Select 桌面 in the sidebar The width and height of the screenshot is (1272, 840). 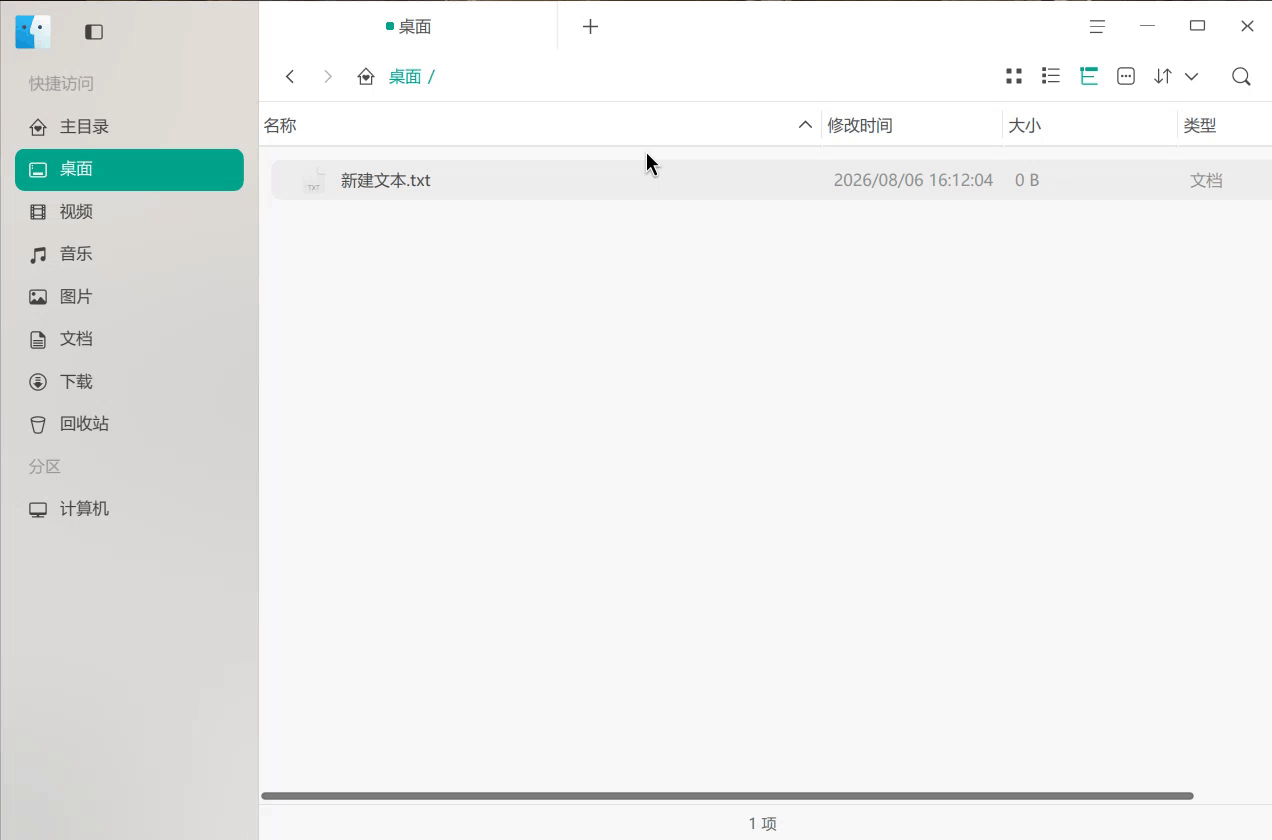[x=129, y=170]
